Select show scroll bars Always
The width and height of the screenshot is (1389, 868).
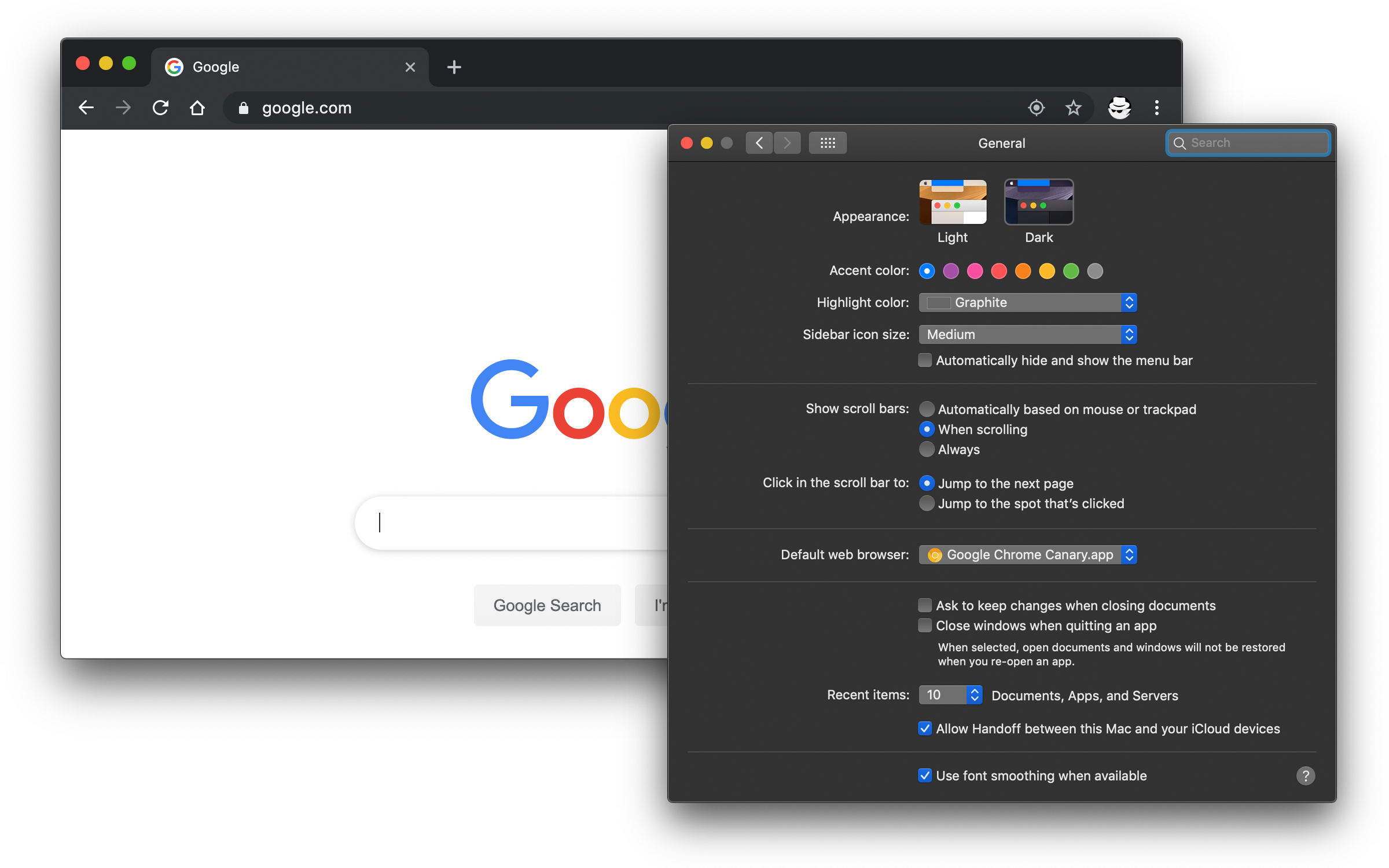point(927,449)
